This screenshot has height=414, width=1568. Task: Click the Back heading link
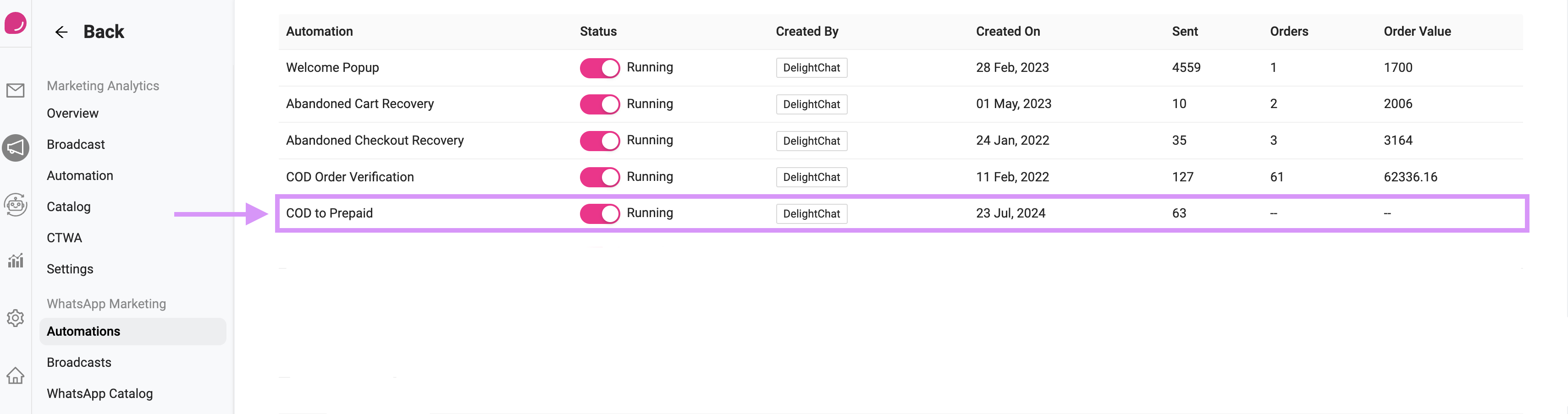[x=104, y=32]
